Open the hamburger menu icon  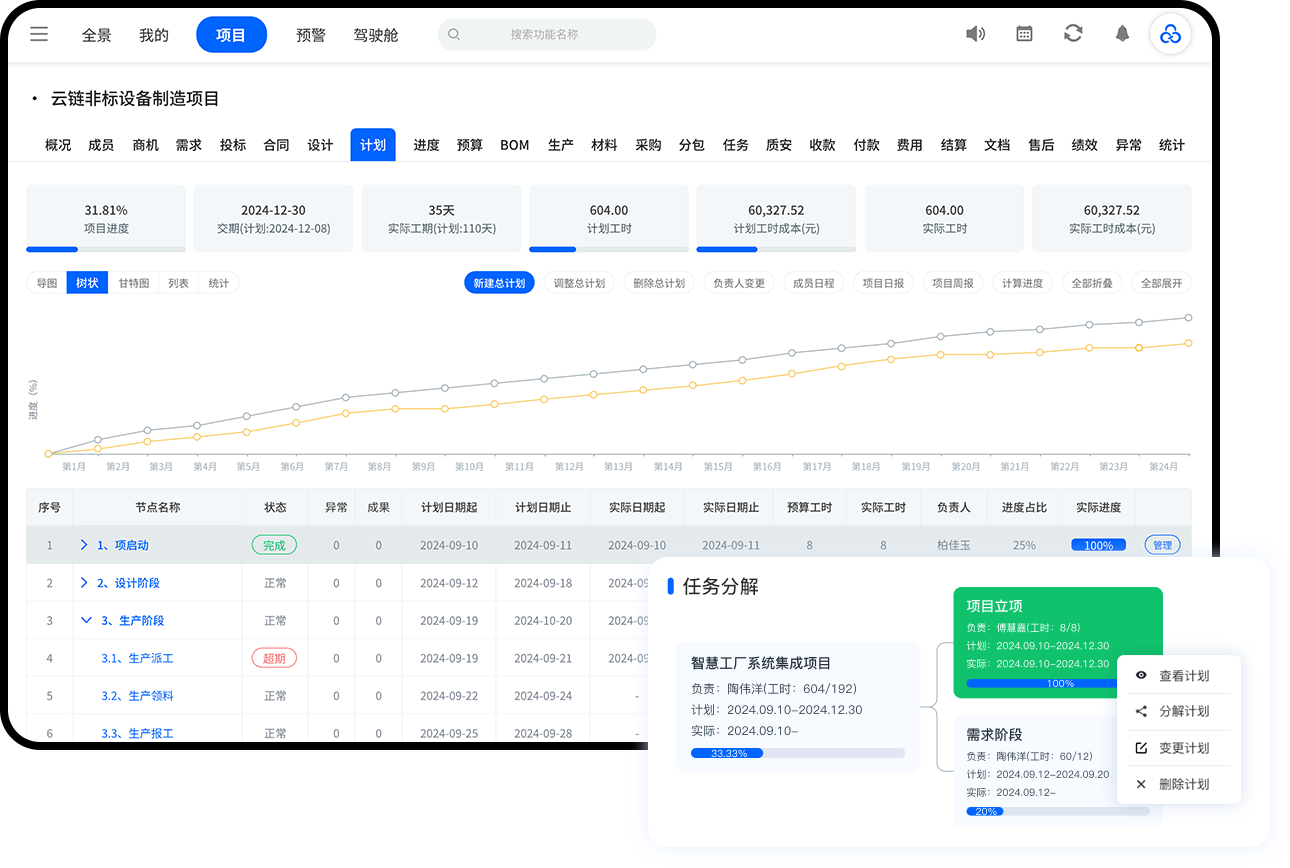tap(39, 34)
